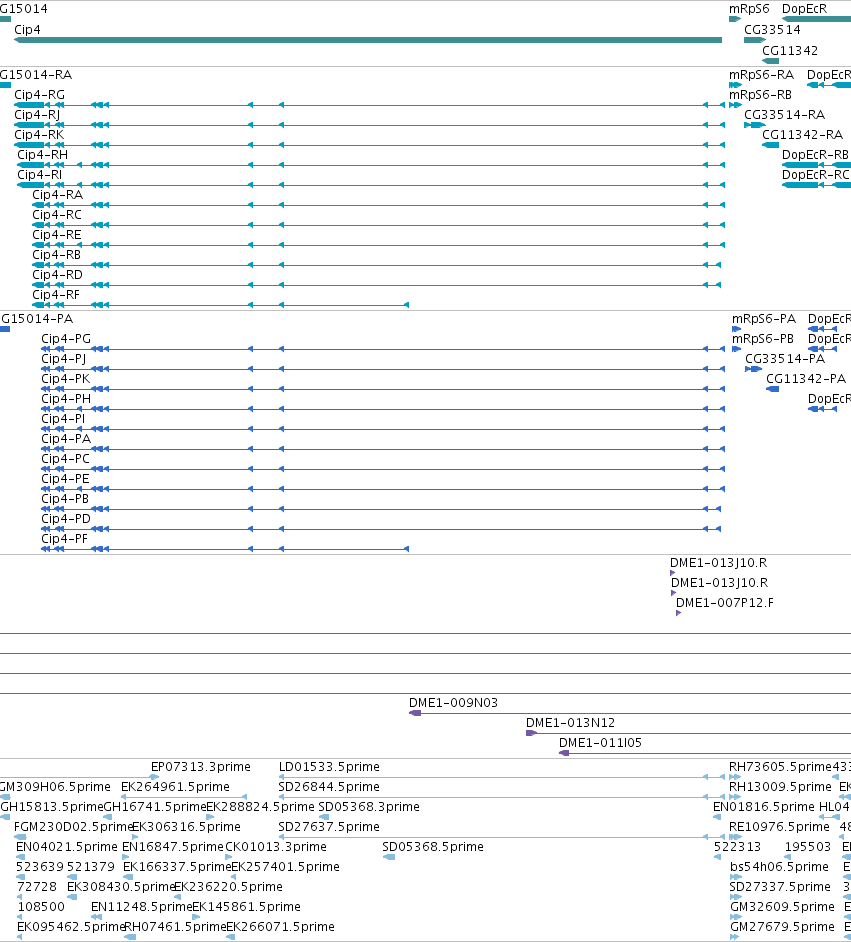Select BAC clone DME1-011I05
The height and width of the screenshot is (942, 851).
[x=705, y=753]
